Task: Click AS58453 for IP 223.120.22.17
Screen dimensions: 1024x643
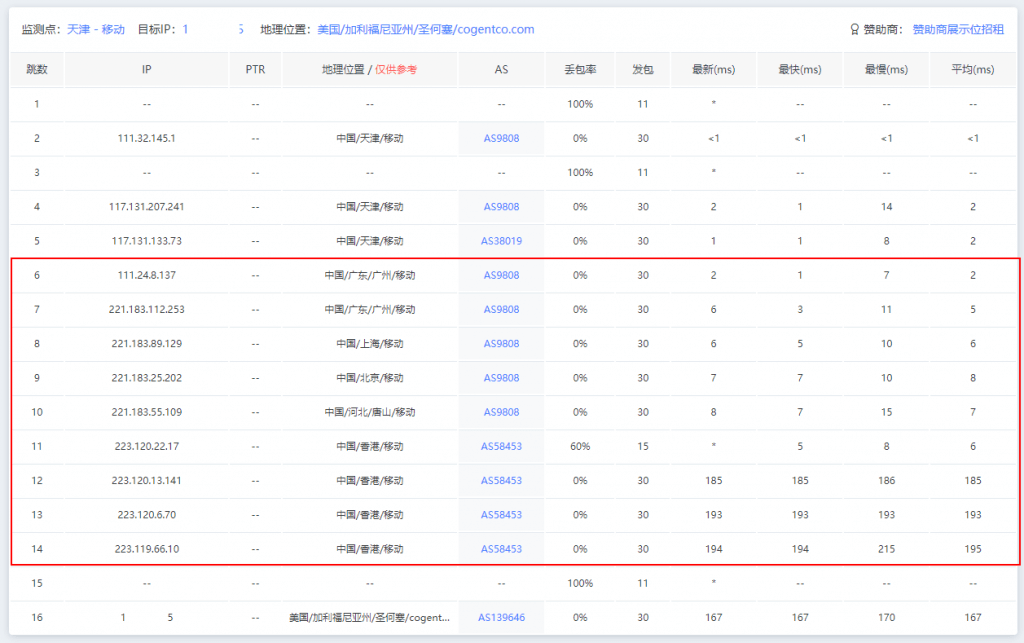Action: [501, 447]
